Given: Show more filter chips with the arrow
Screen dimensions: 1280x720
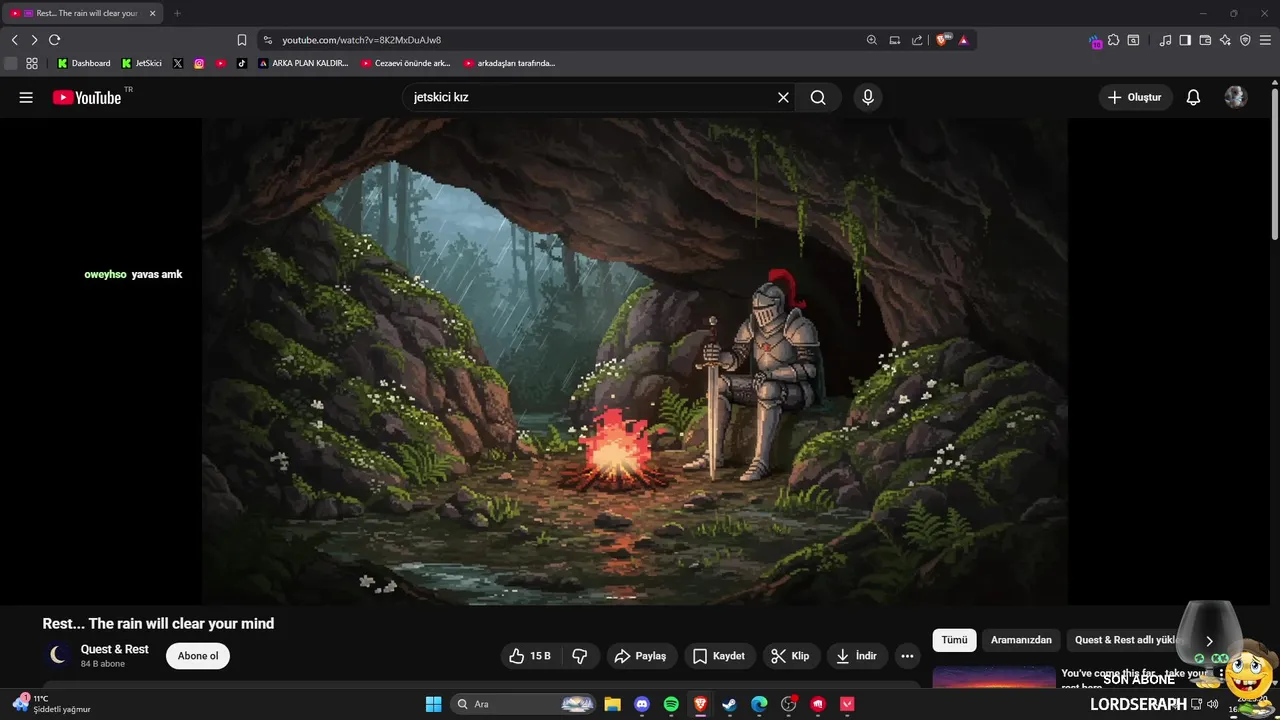Looking at the screenshot, I should pos(1209,640).
